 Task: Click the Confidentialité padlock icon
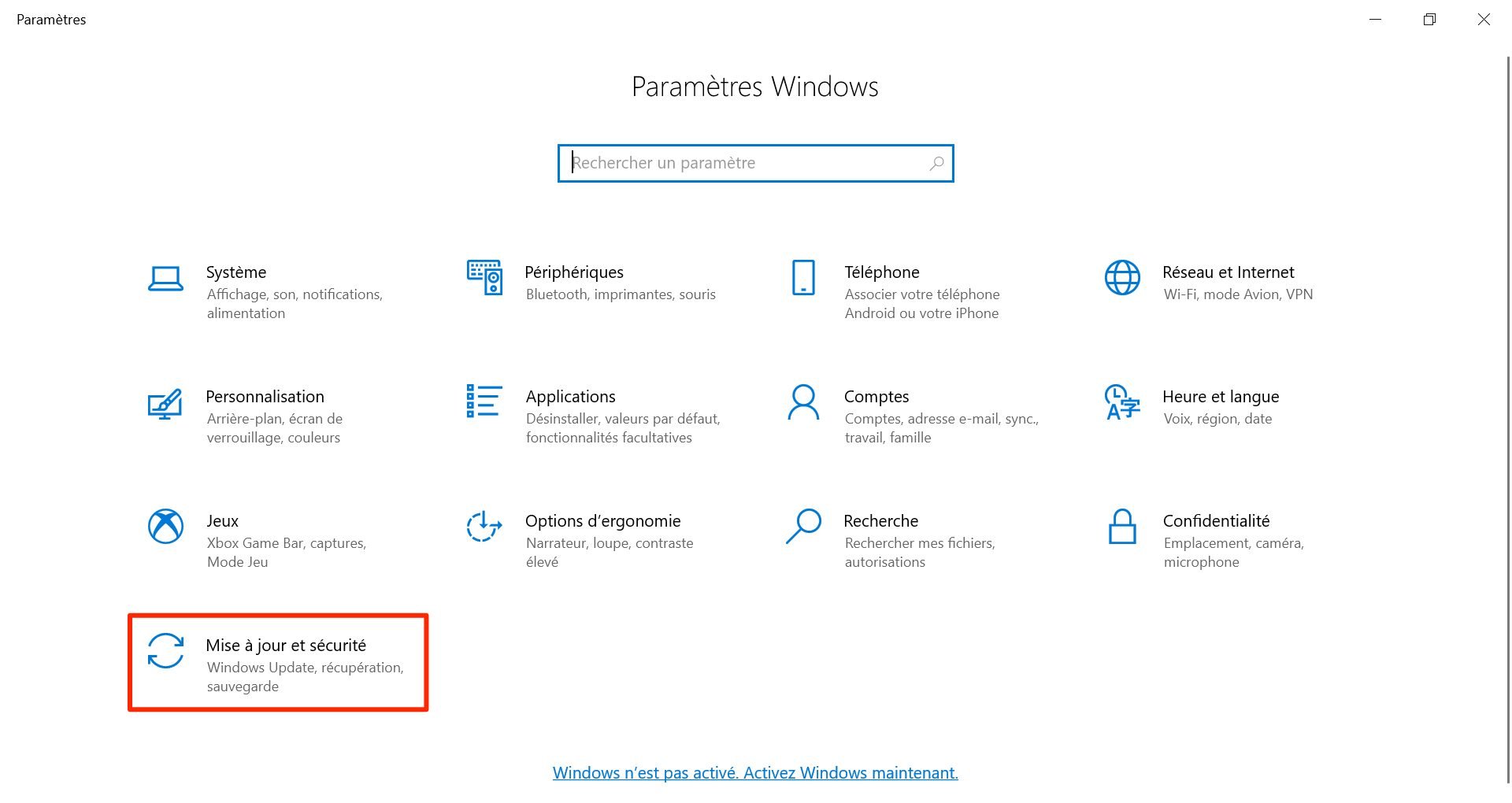[x=1122, y=527]
